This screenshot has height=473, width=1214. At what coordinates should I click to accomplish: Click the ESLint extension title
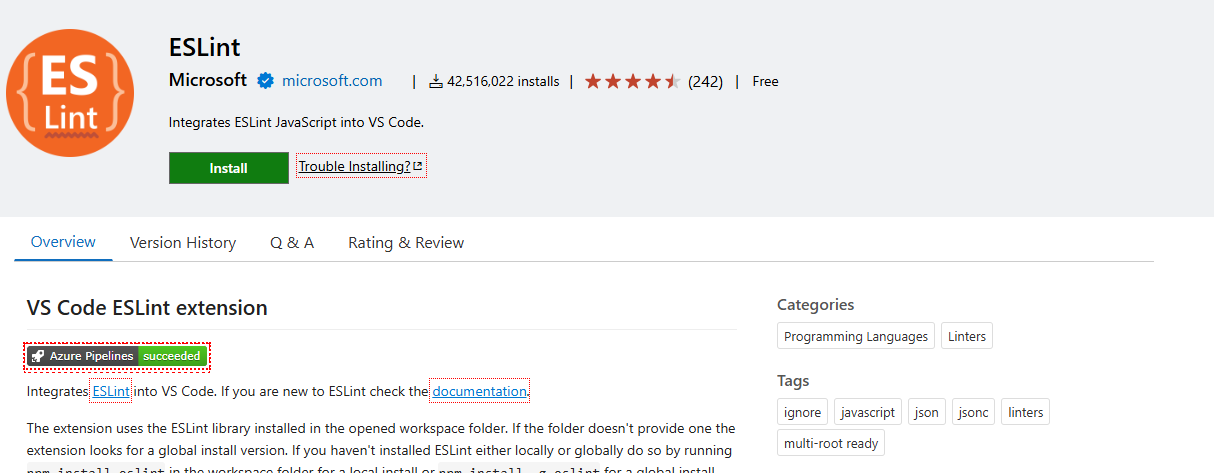pyautogui.click(x=205, y=47)
